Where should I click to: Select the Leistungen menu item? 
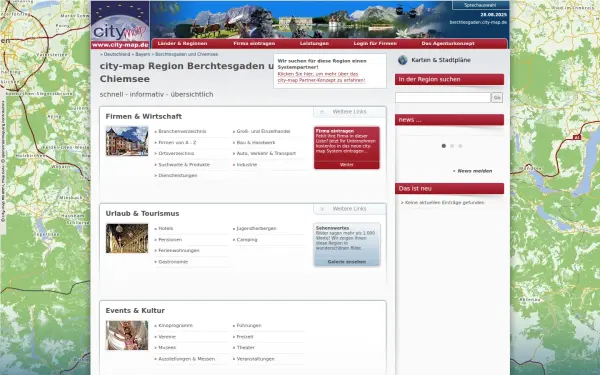314,44
